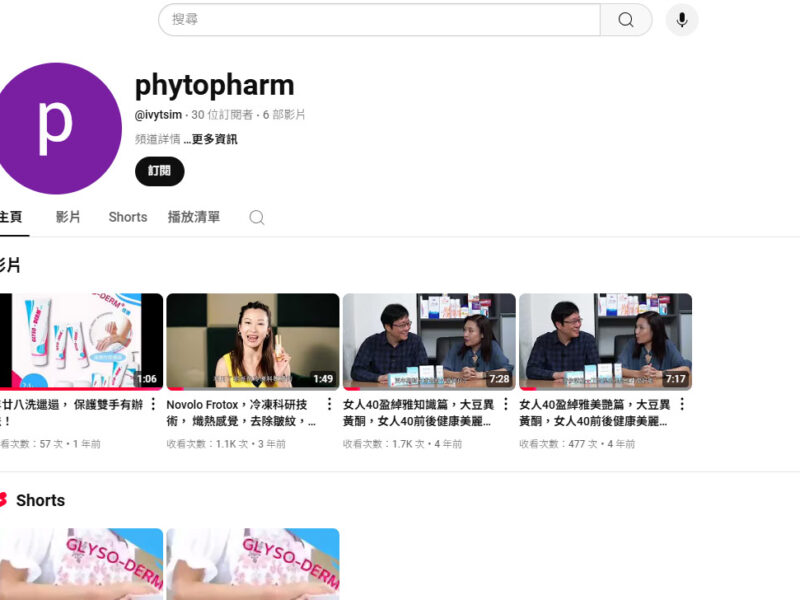Open channel search magnifier beside 播放清單 tab
Image resolution: width=800 pixels, height=600 pixels.
[x=257, y=218]
